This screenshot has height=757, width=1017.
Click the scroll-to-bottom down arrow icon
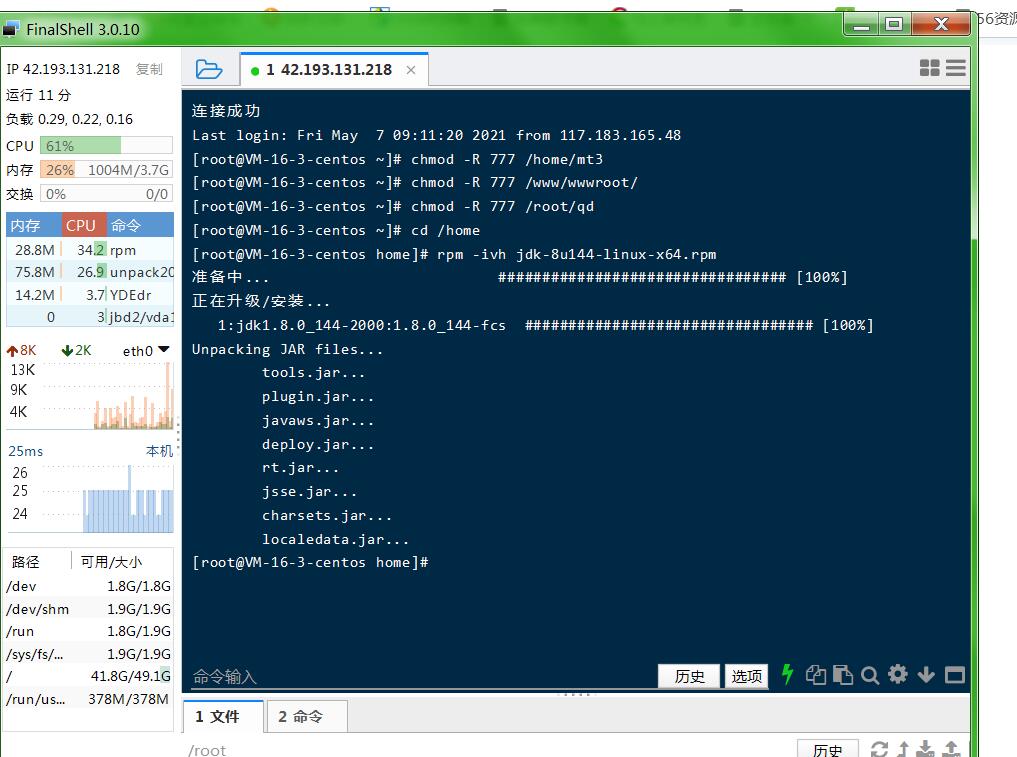coord(926,675)
